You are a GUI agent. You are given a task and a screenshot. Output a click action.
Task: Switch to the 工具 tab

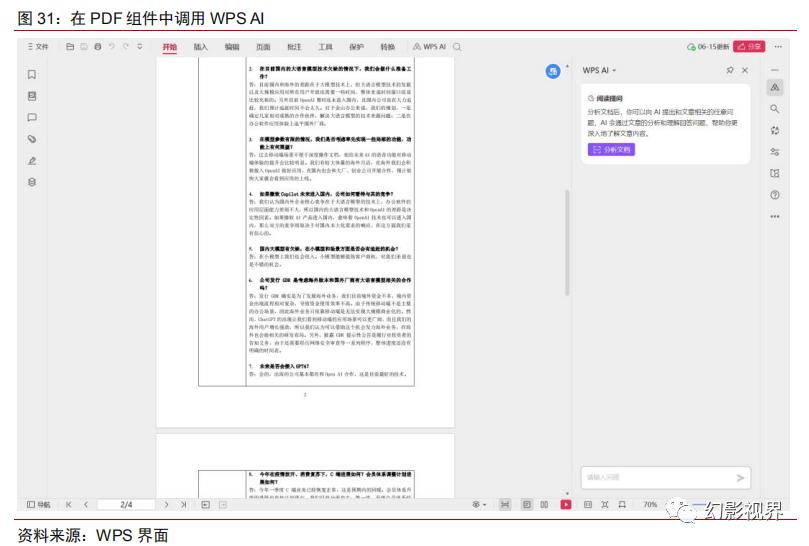coord(325,47)
